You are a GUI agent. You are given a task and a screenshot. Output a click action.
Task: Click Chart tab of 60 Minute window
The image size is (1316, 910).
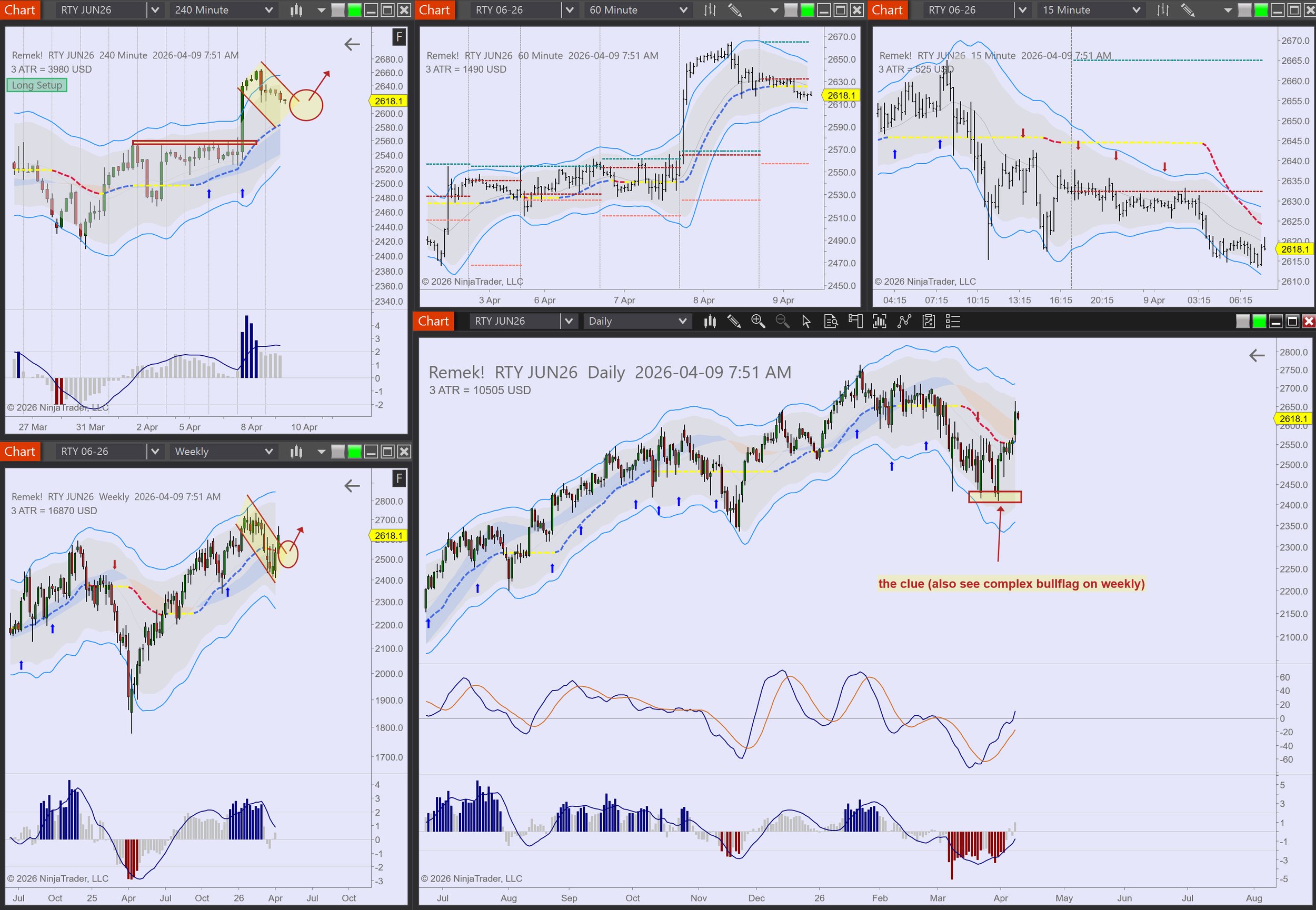[x=434, y=9]
